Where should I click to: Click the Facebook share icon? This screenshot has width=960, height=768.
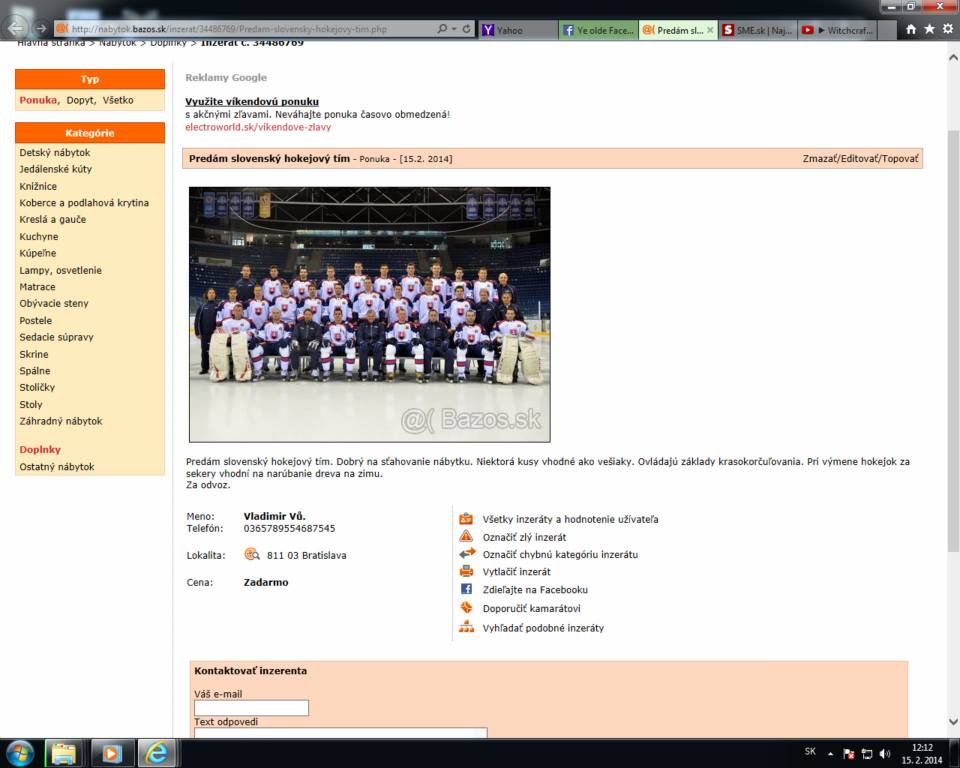pos(466,590)
